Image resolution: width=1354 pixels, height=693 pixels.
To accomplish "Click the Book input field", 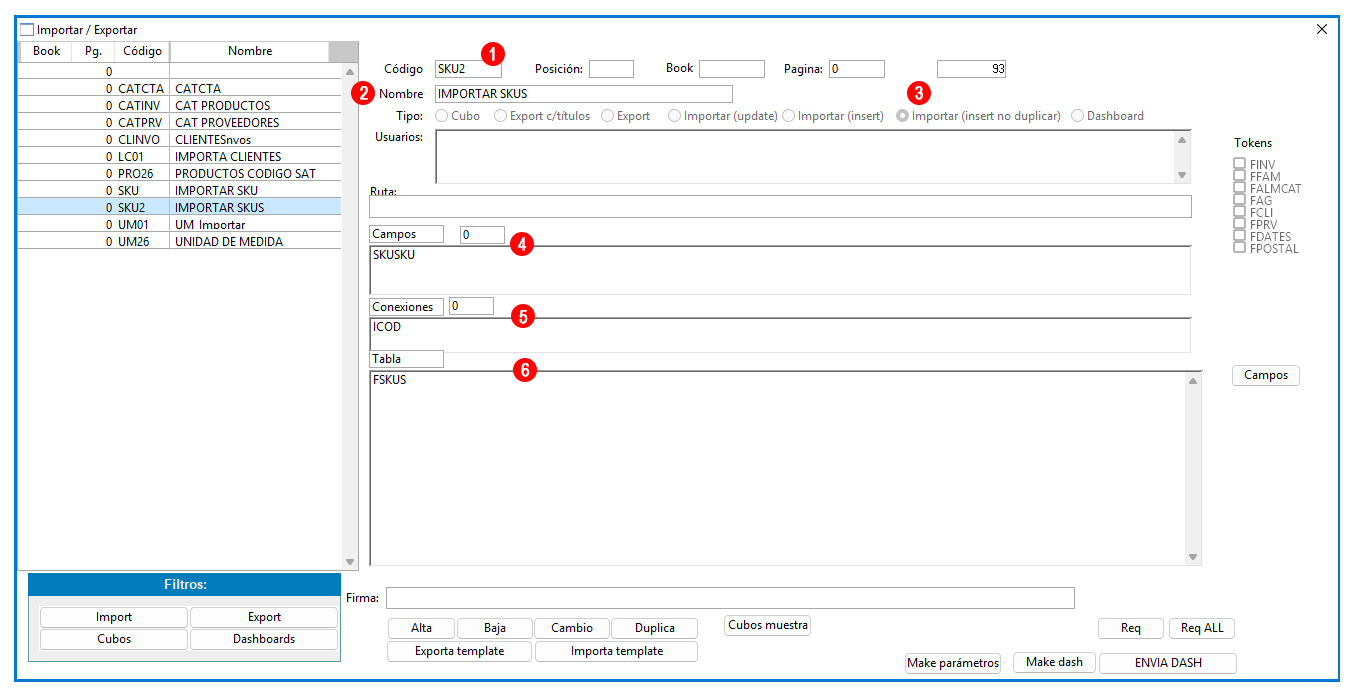I will (x=732, y=69).
